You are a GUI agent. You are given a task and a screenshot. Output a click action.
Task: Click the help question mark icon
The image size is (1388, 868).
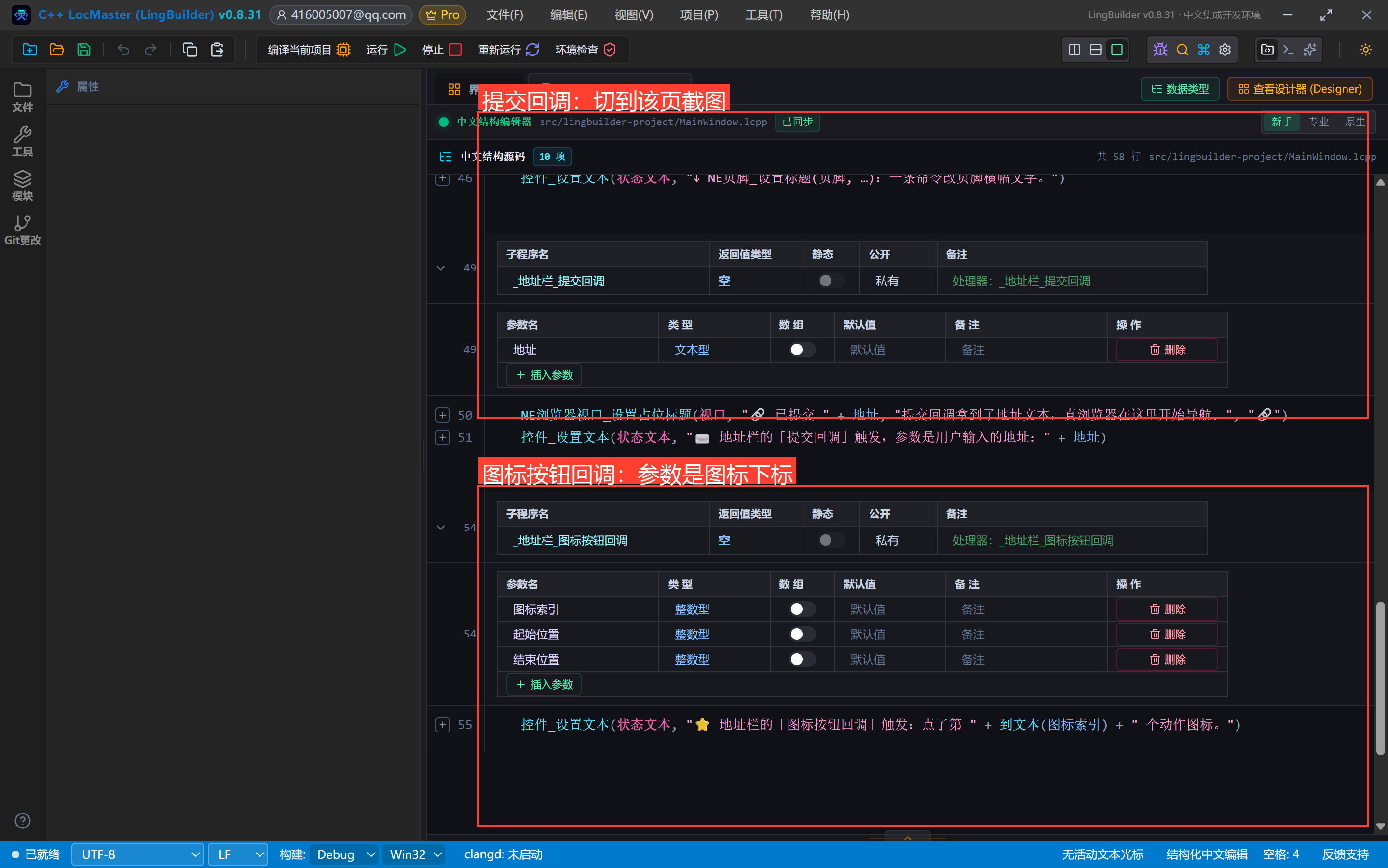pos(22,821)
